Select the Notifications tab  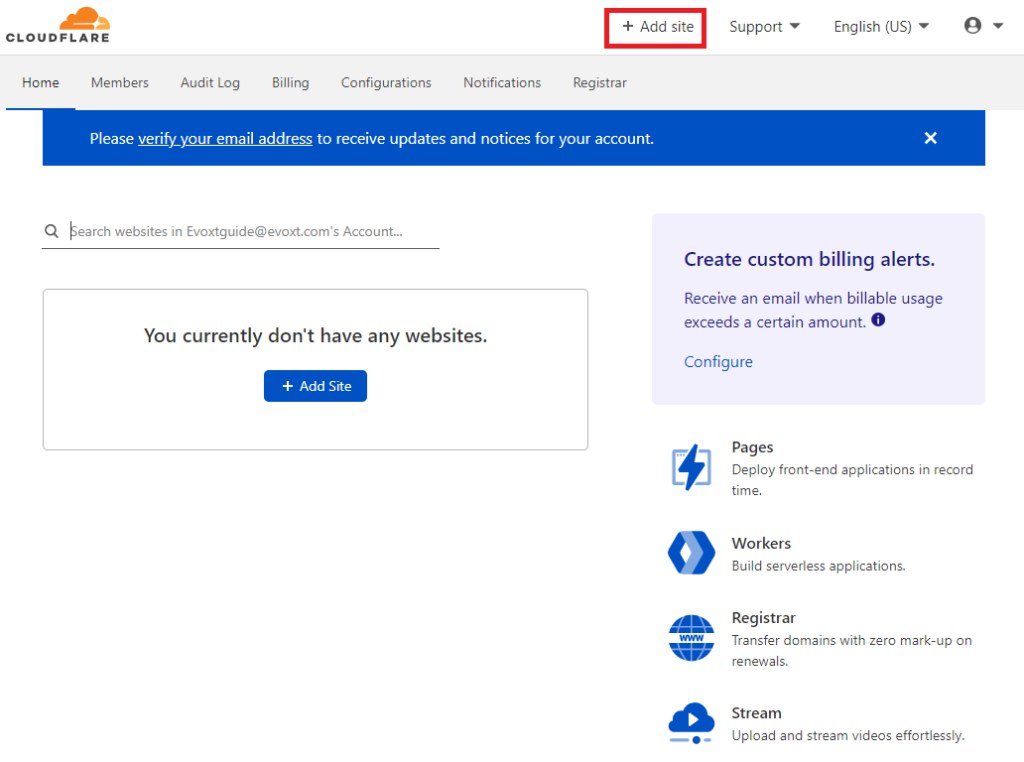tap(502, 83)
